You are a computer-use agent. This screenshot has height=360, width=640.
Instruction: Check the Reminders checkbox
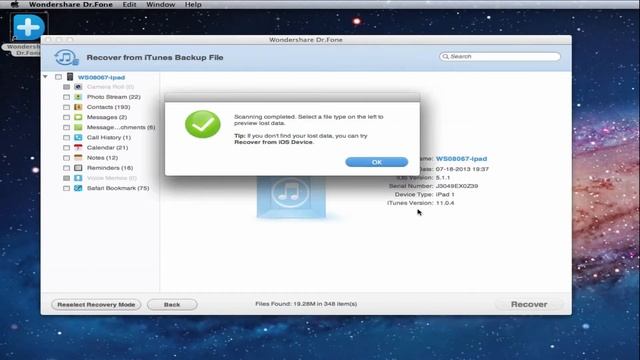[67, 168]
